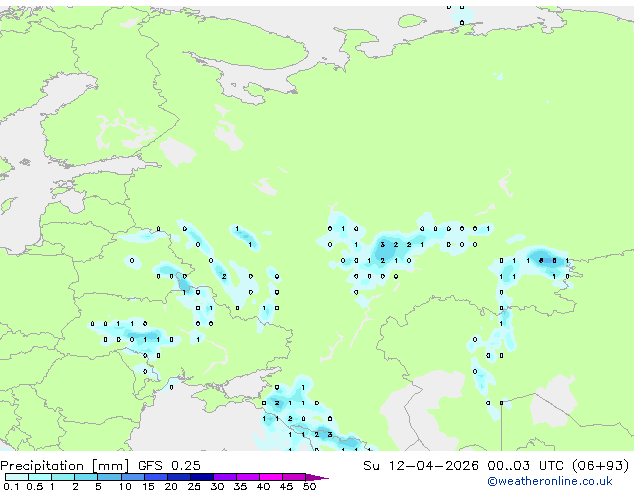Click the 5–10 mm legend color swatch
634x490 pixels.
click(109, 477)
